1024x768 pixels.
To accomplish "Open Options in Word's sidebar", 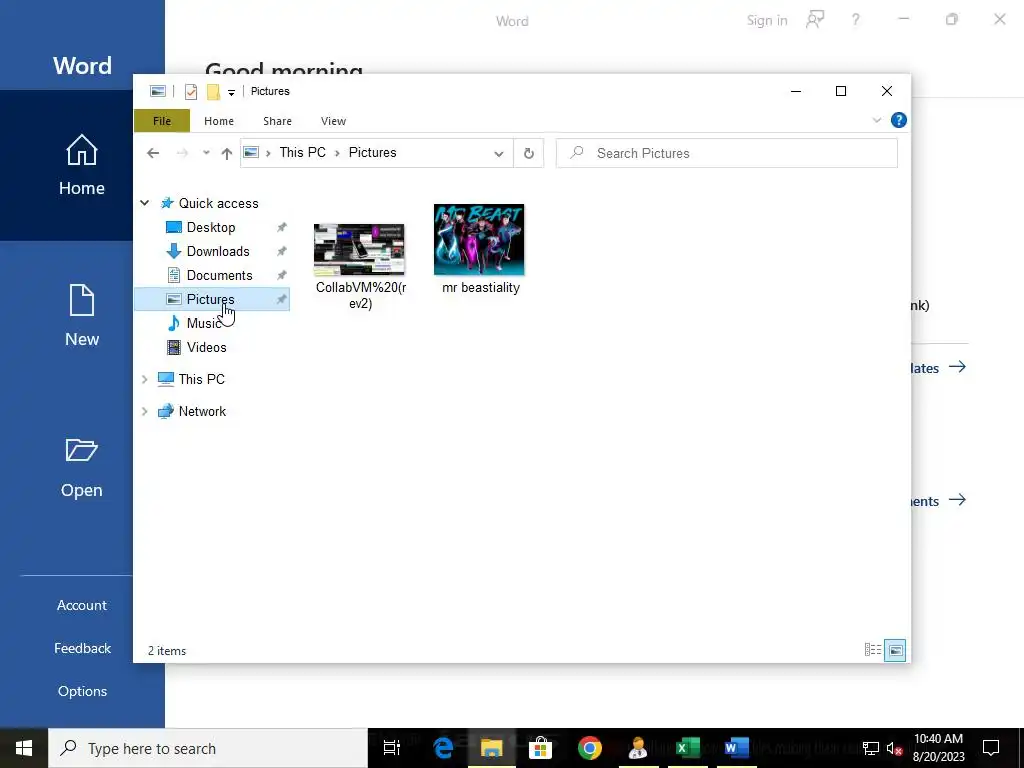I will (82, 692).
